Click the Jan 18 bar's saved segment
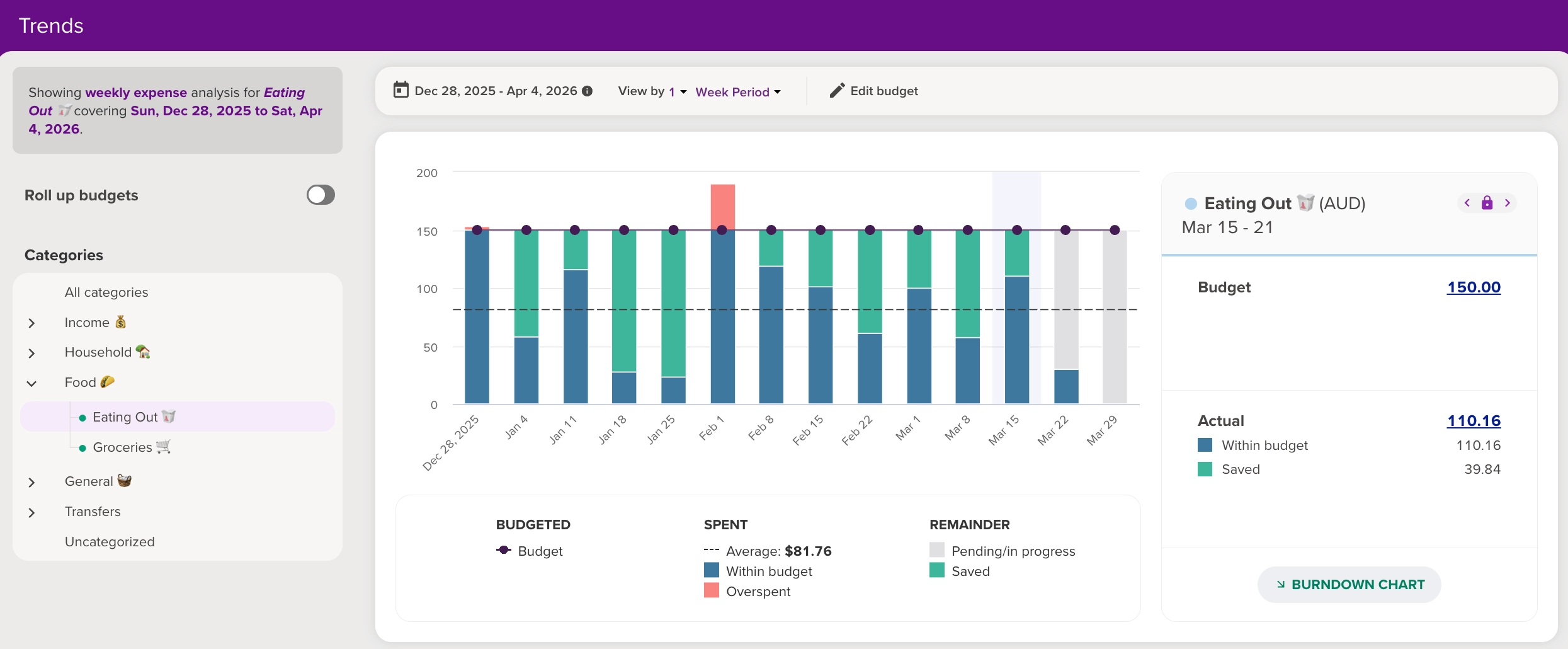Screen dimensions: 1568x649 point(624,301)
